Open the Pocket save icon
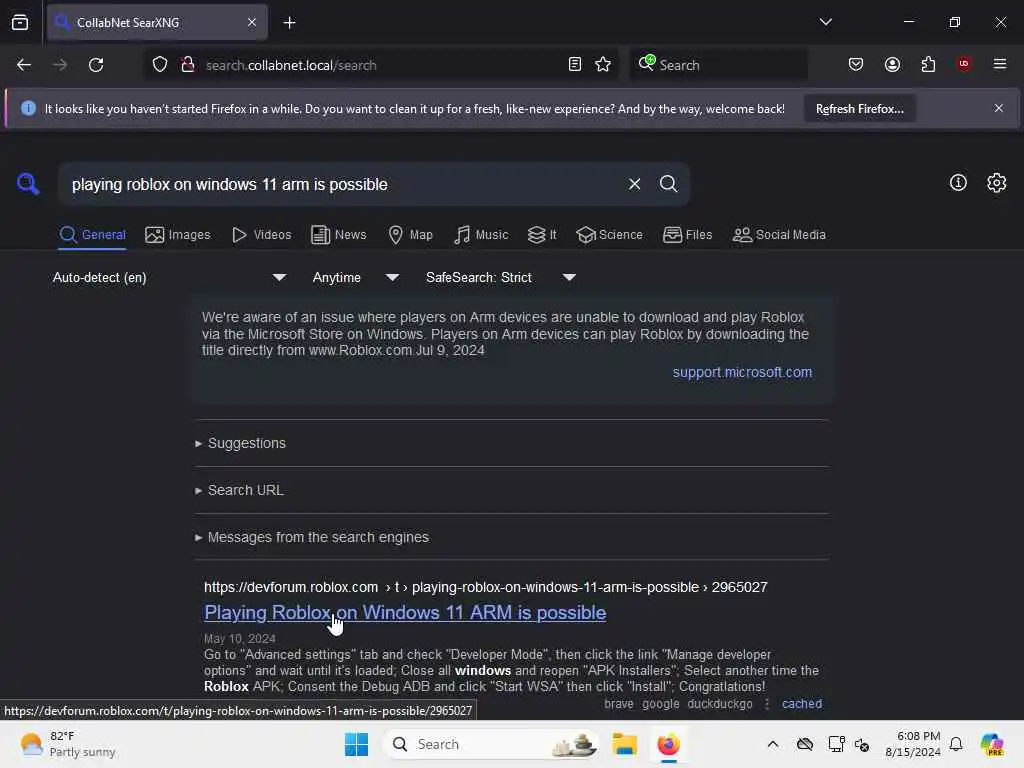 tap(856, 65)
